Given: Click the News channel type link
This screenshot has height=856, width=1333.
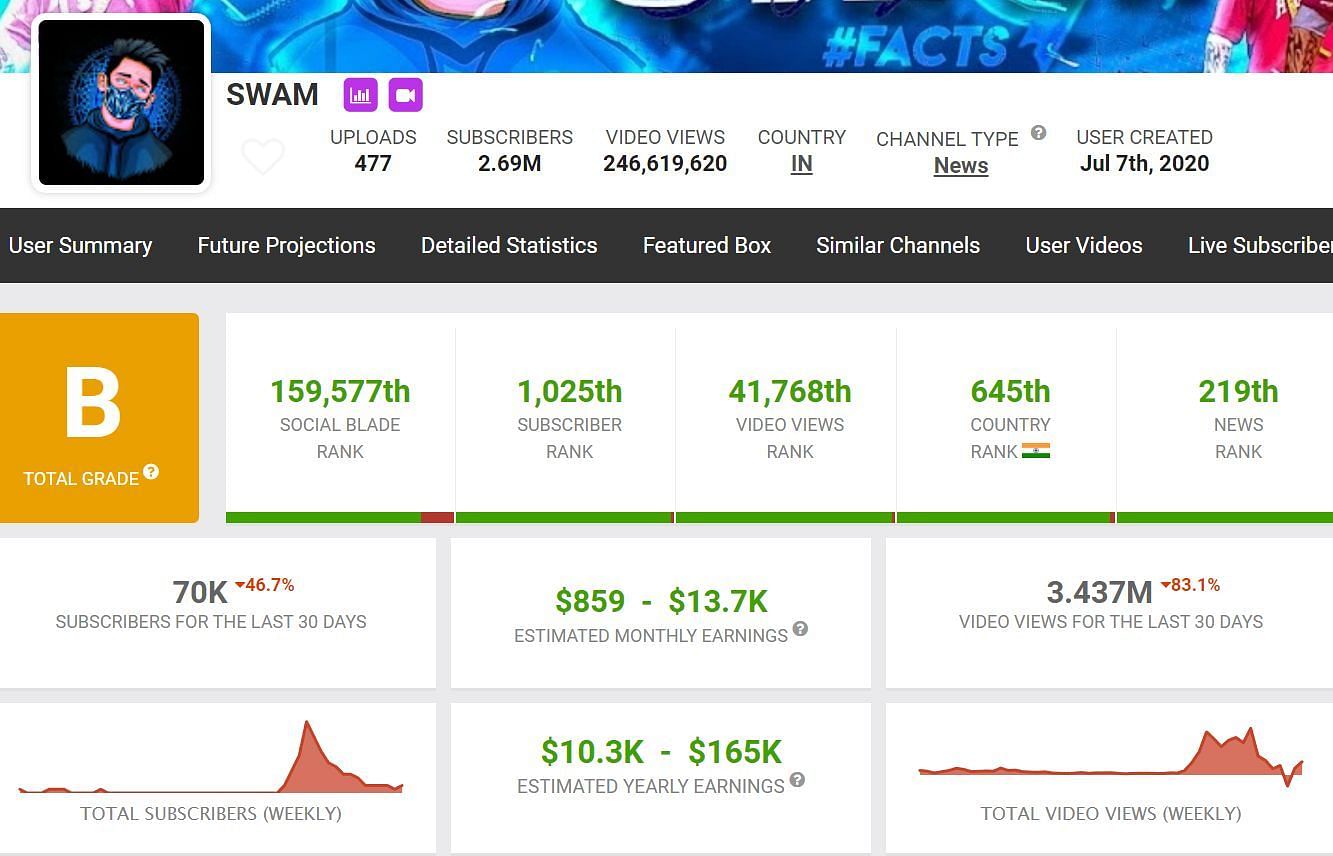Looking at the screenshot, I should tap(961, 166).
